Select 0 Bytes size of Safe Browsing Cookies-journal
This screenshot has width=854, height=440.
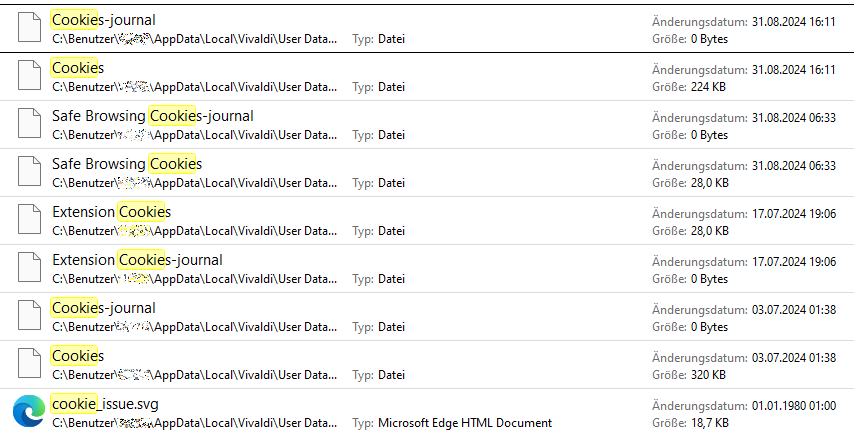click(709, 135)
